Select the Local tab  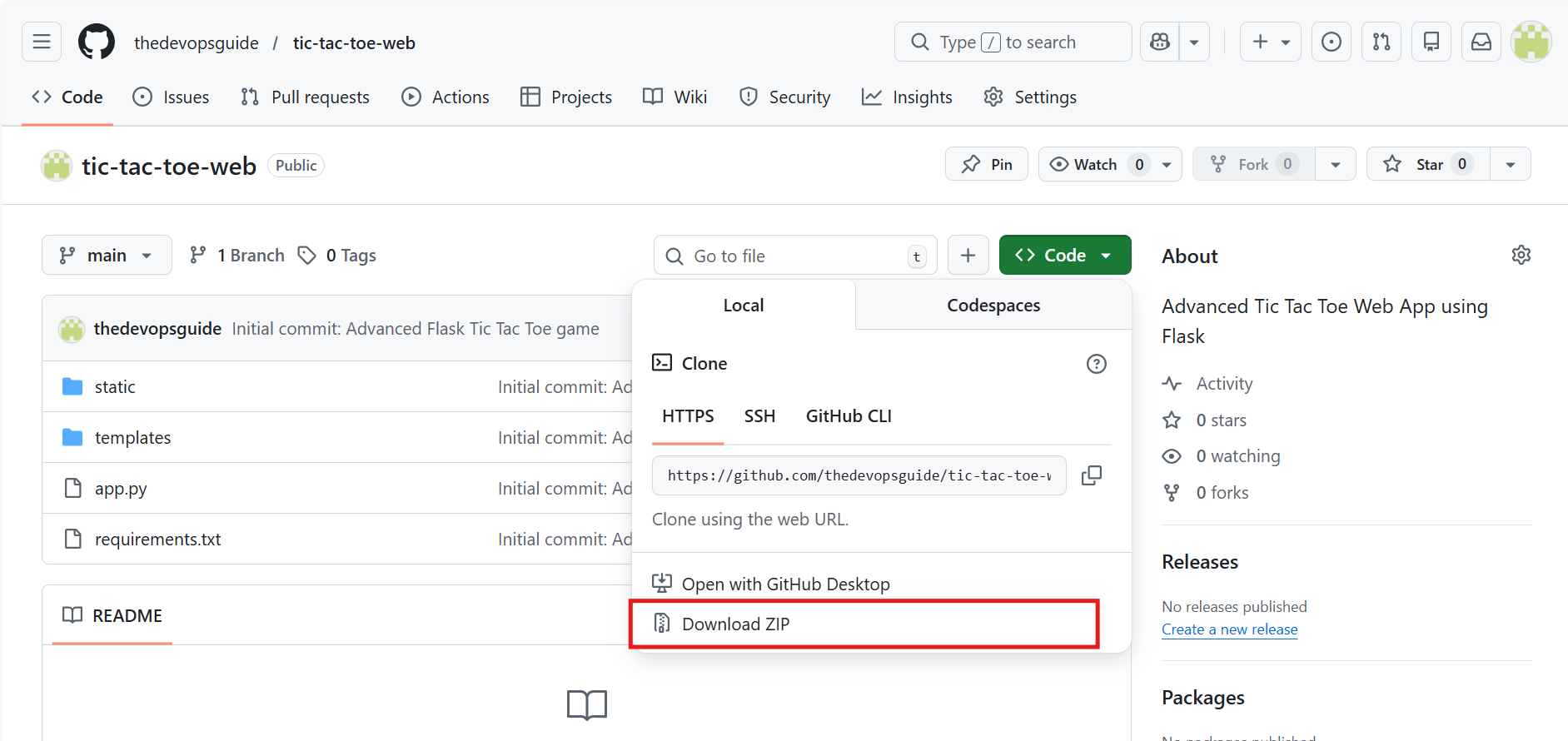[744, 306]
